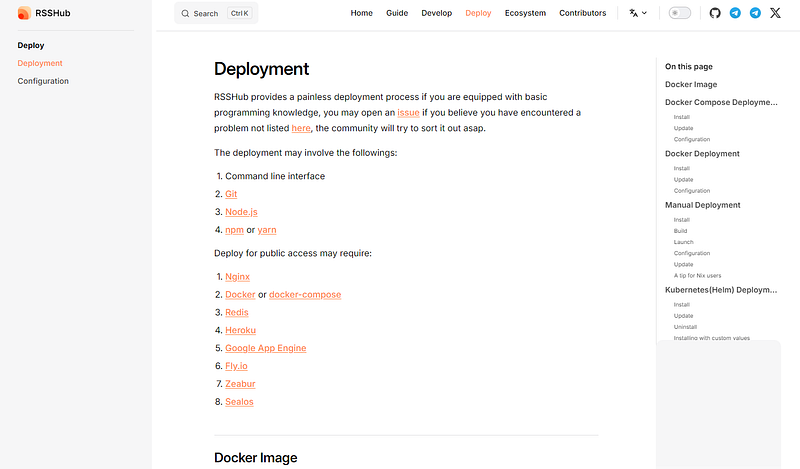Jump to Update under Docker Deployment
The width and height of the screenshot is (800, 469).
683,180
